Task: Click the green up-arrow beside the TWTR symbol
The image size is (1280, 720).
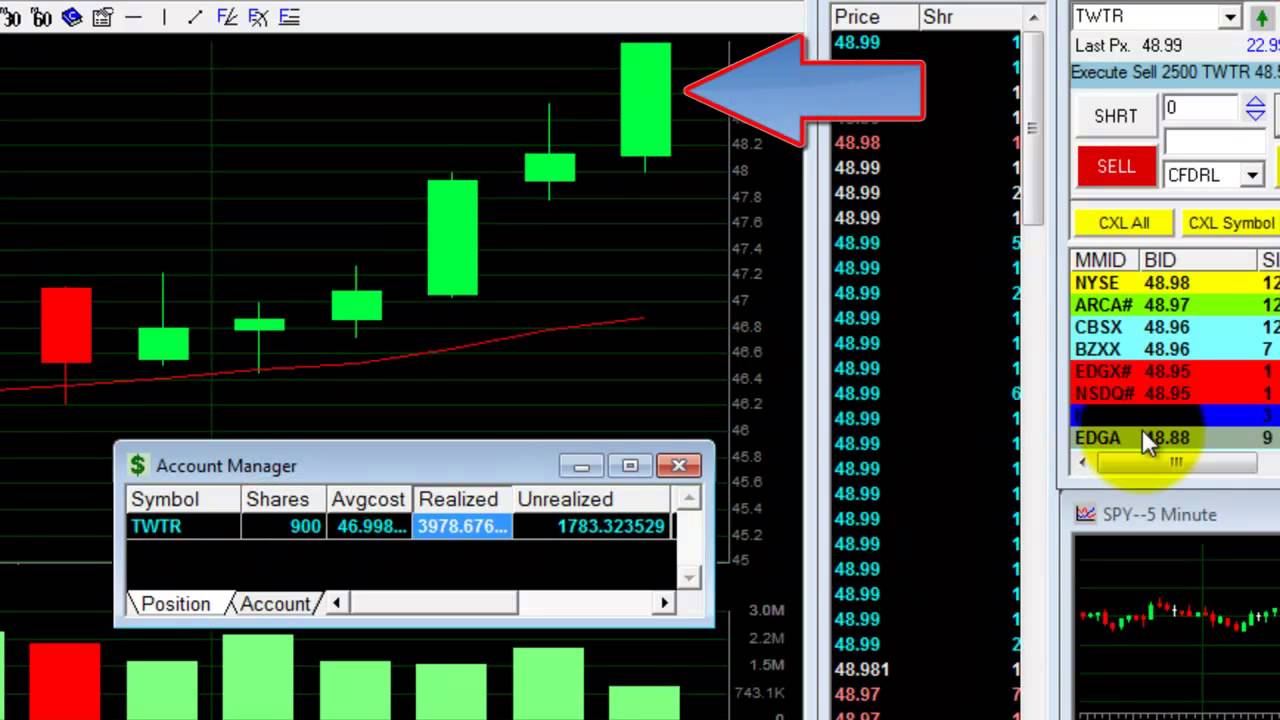Action: tap(1262, 17)
